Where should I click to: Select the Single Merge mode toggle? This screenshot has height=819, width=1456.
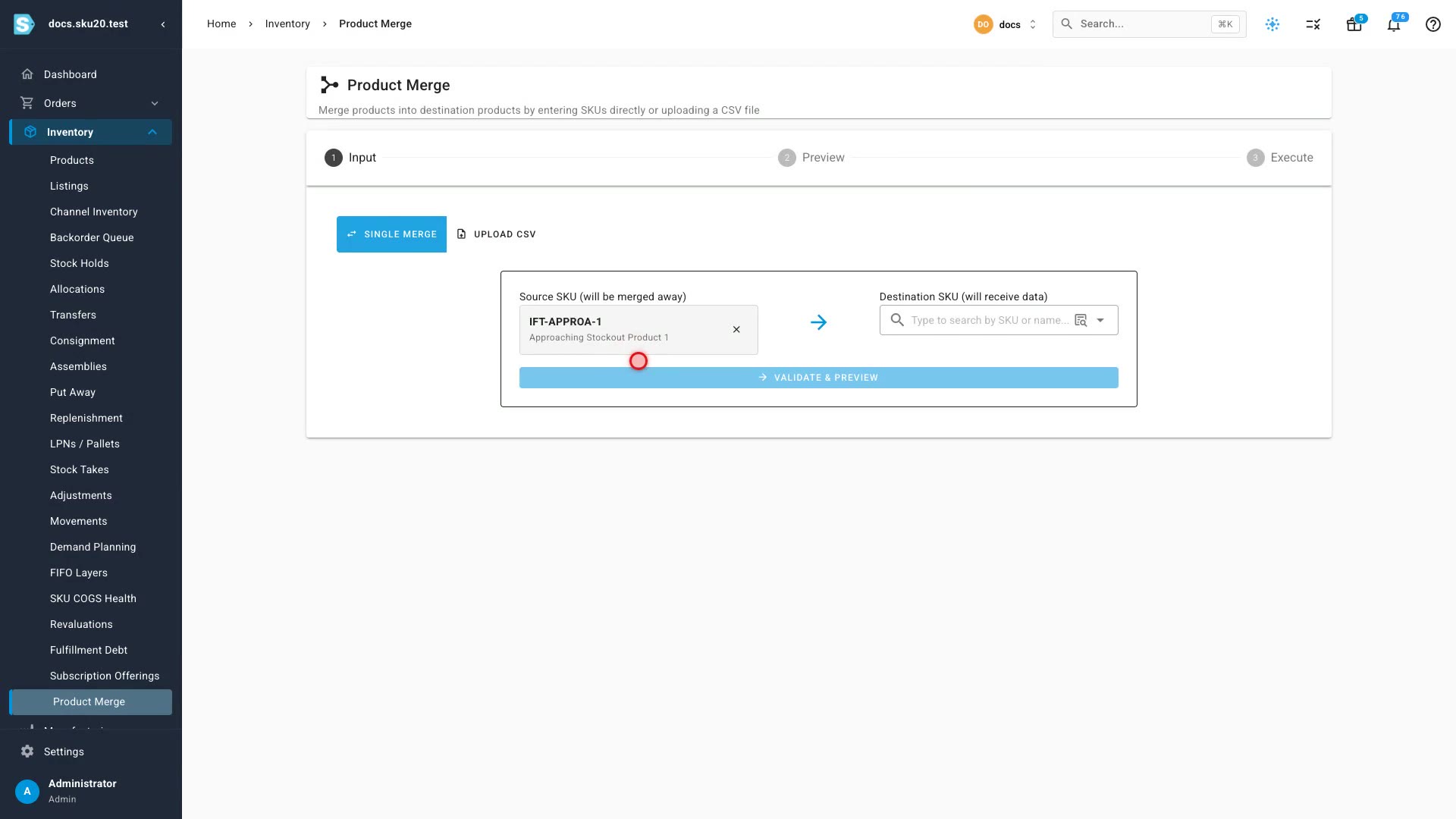(391, 234)
